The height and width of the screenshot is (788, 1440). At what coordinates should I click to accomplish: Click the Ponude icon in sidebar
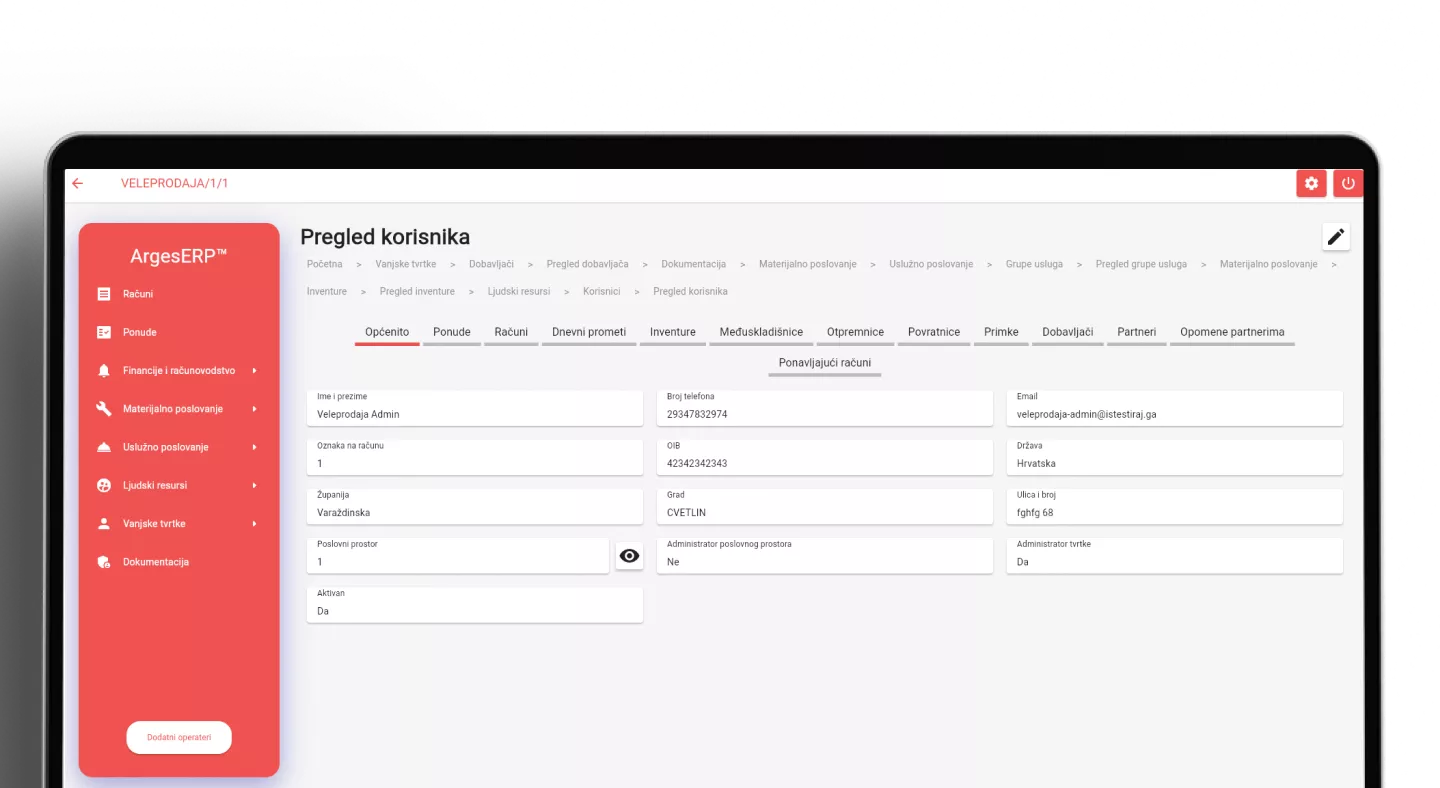[104, 332]
